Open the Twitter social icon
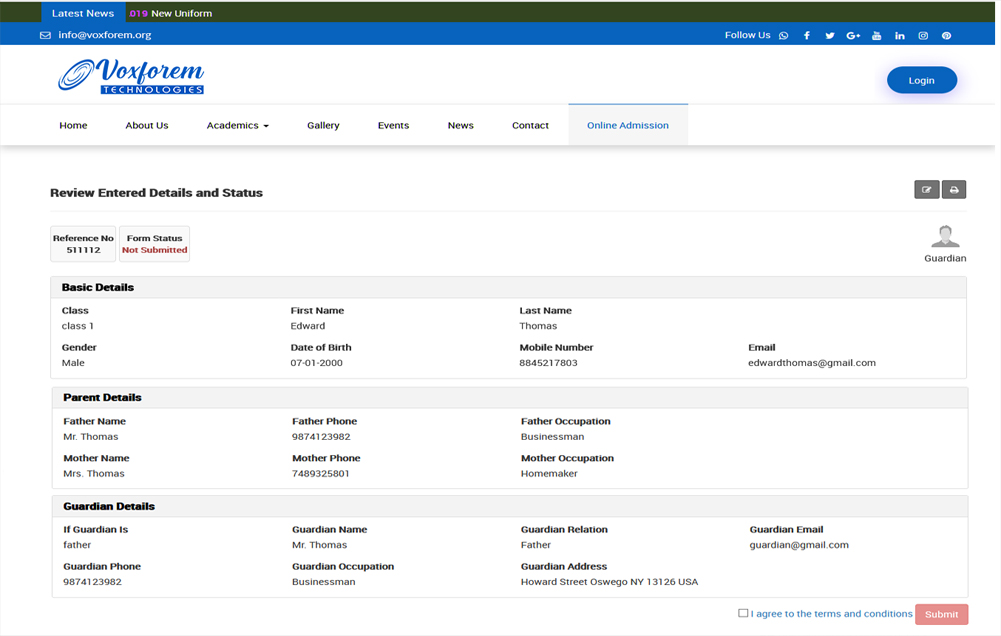The height and width of the screenshot is (636, 1001). click(x=829, y=36)
